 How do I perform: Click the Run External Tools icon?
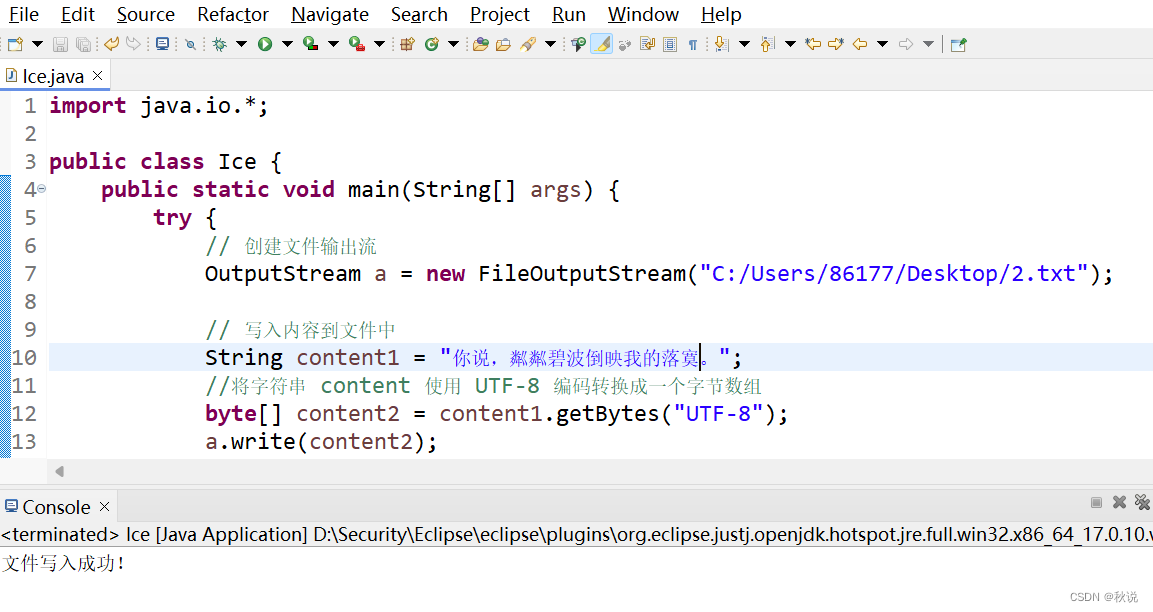pos(357,45)
